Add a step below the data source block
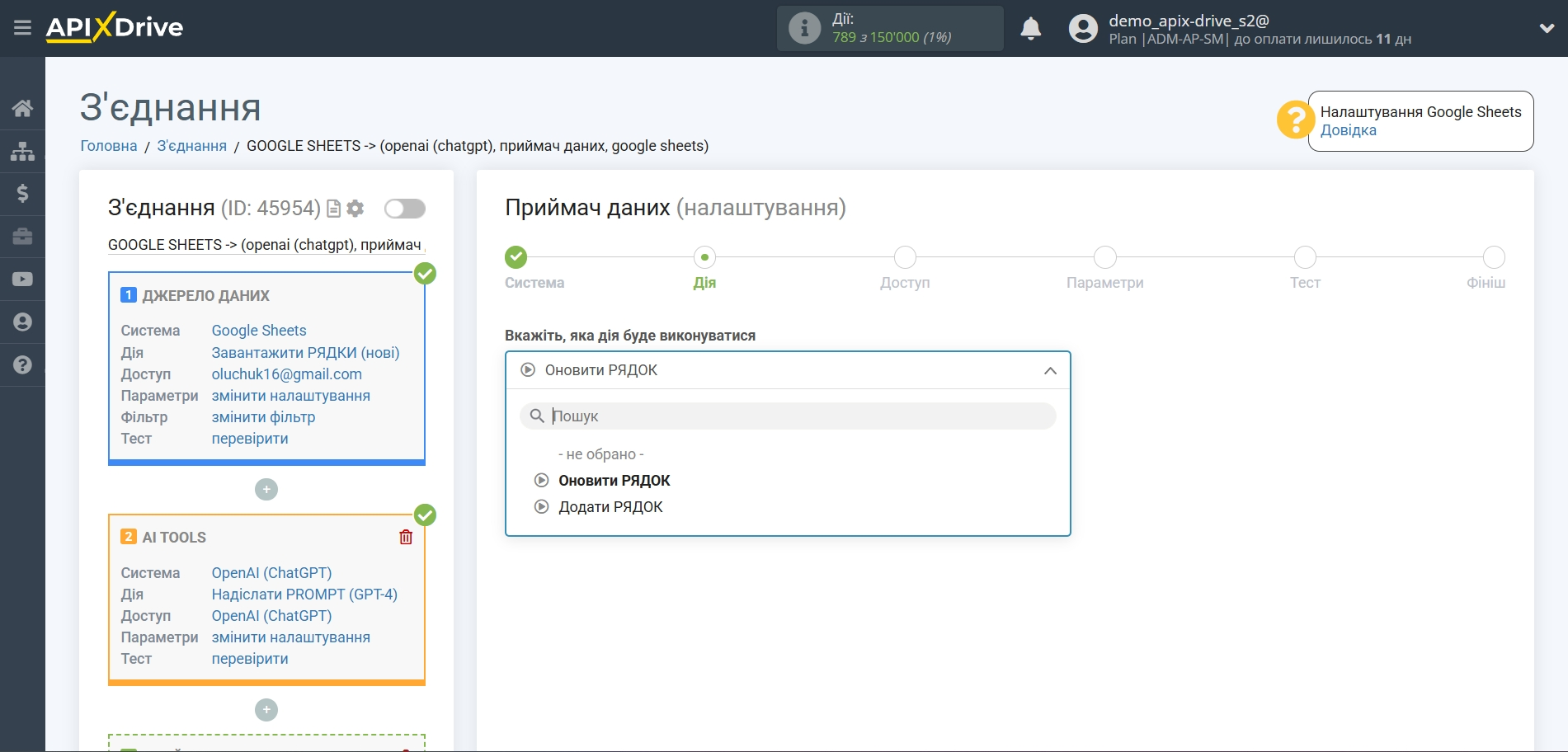 (266, 490)
